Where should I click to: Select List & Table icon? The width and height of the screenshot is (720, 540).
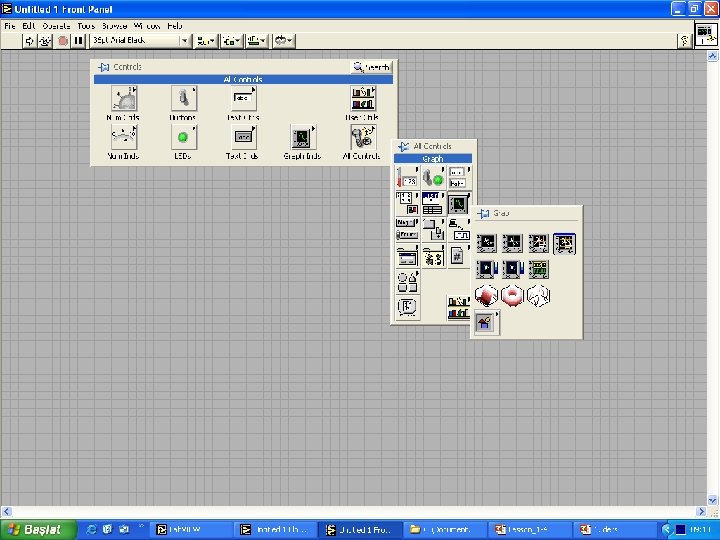[433, 203]
